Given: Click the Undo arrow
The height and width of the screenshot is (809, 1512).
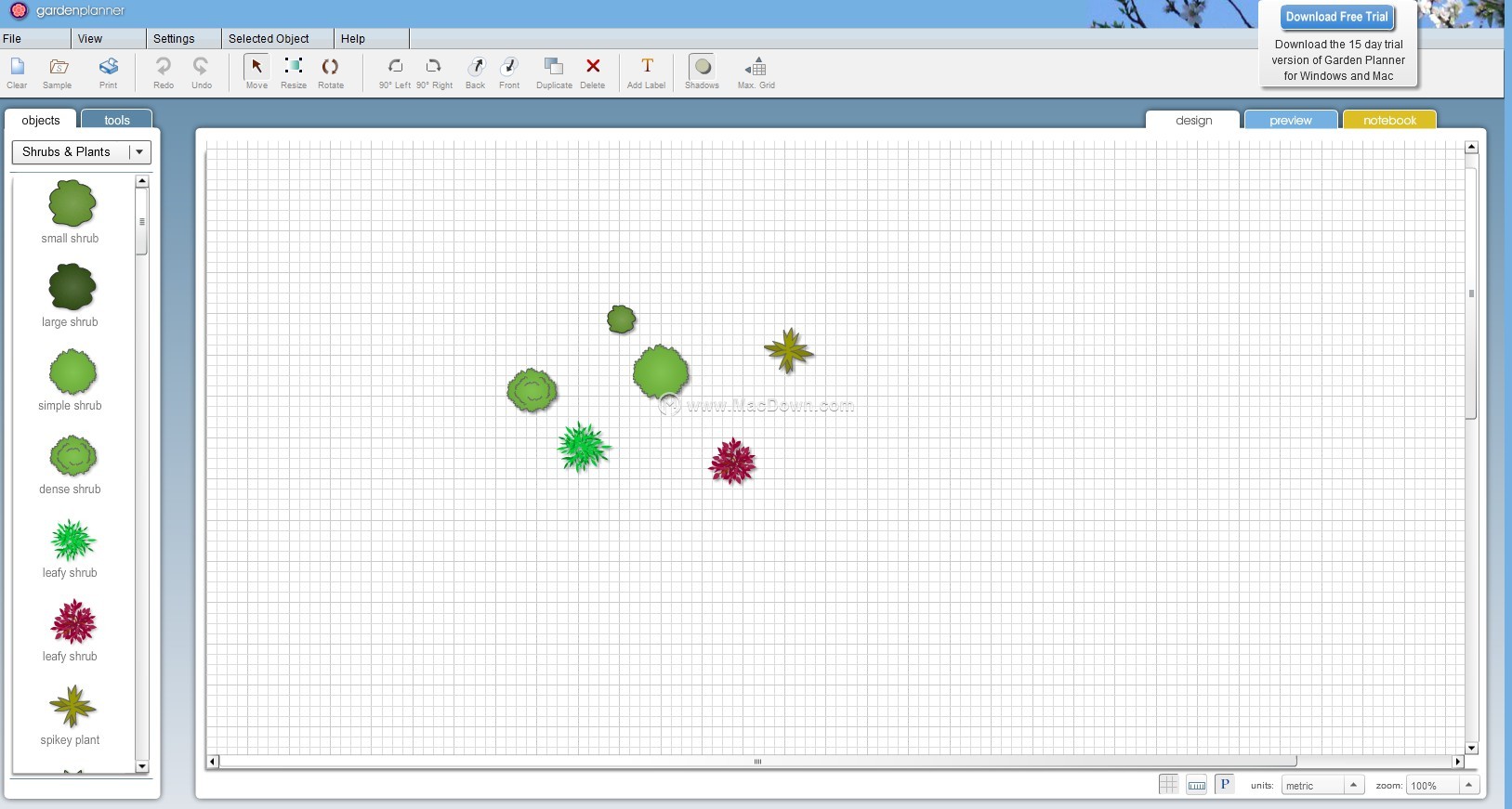Looking at the screenshot, I should [201, 67].
